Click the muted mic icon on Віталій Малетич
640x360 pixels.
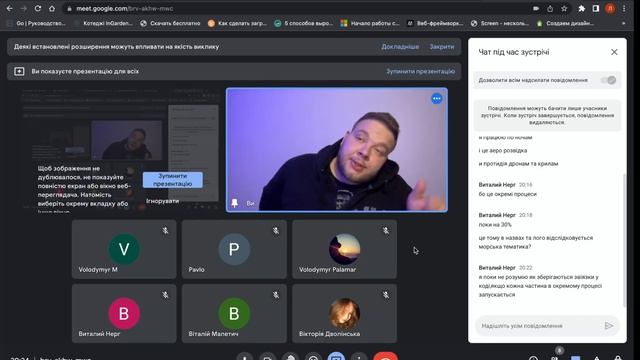coord(276,295)
